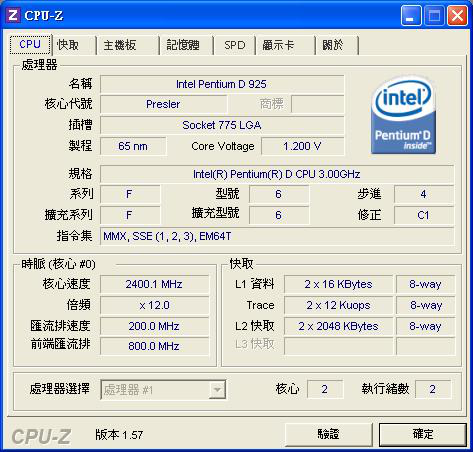Click the empty L3 快取 size field
Screen dimensions: 473x452
338,346
